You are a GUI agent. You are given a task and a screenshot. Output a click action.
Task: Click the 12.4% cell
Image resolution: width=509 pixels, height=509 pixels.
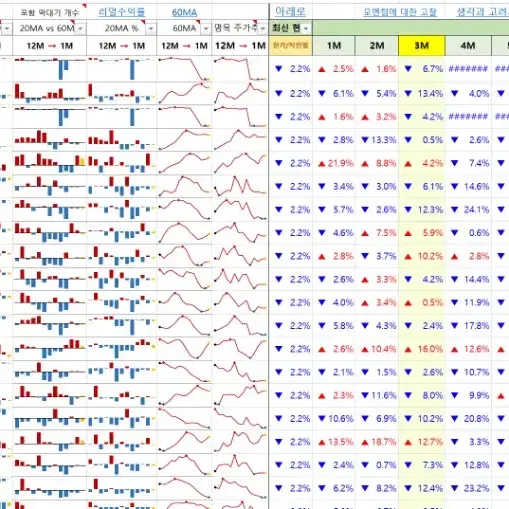pos(422,488)
